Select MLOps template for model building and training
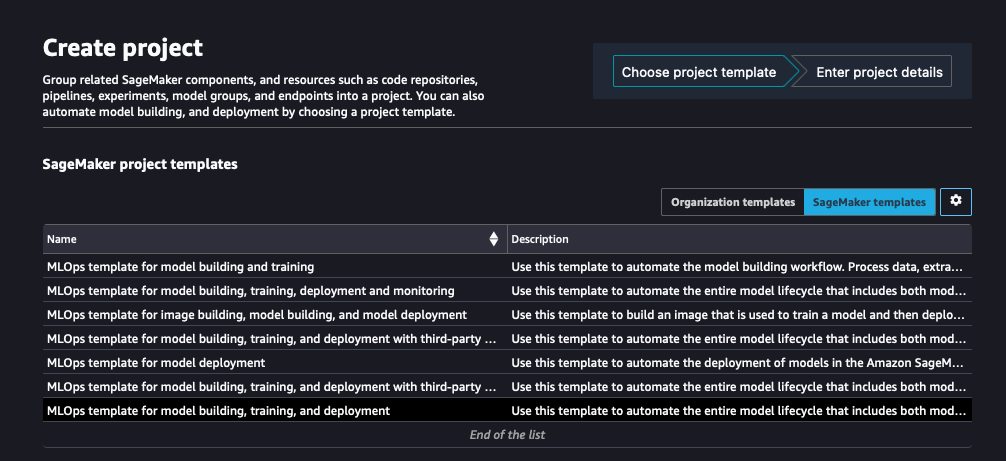1006x461 pixels. pos(180,266)
